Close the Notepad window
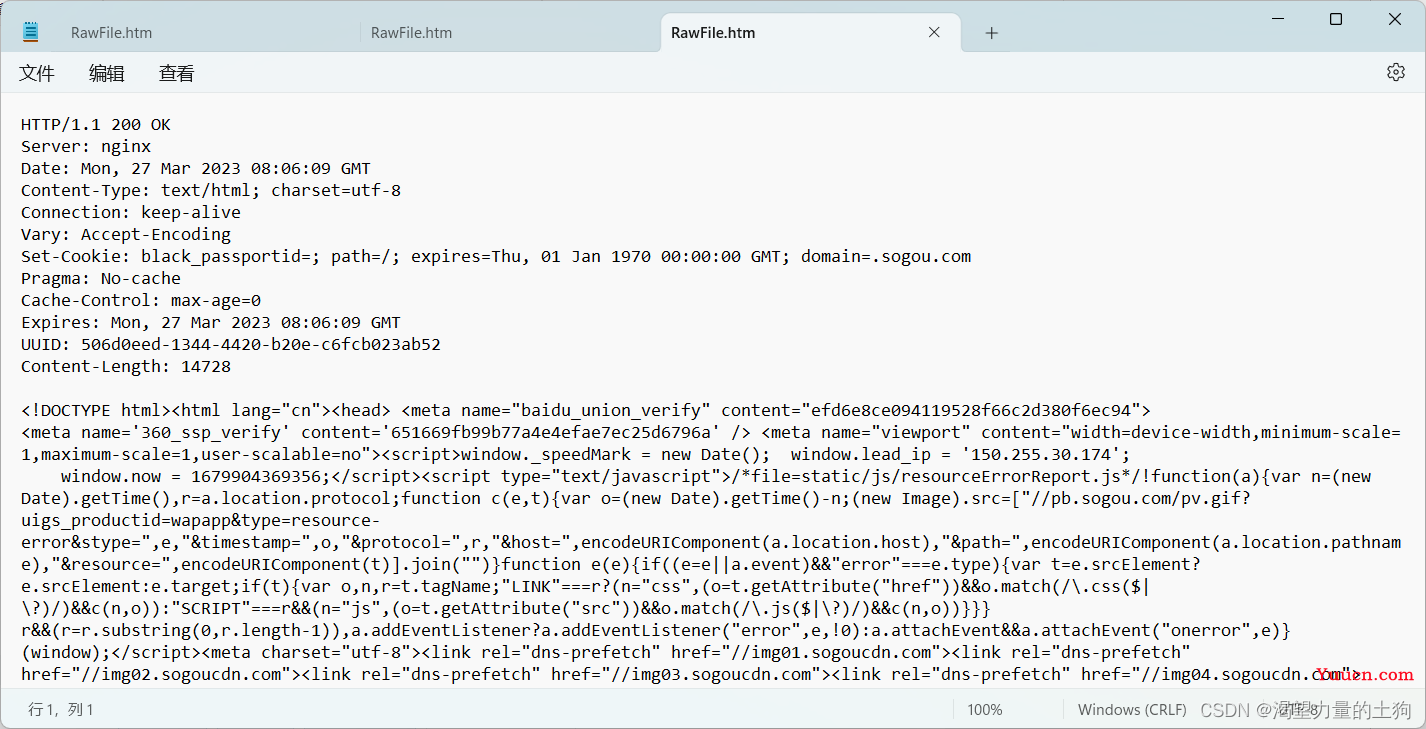 click(1395, 19)
